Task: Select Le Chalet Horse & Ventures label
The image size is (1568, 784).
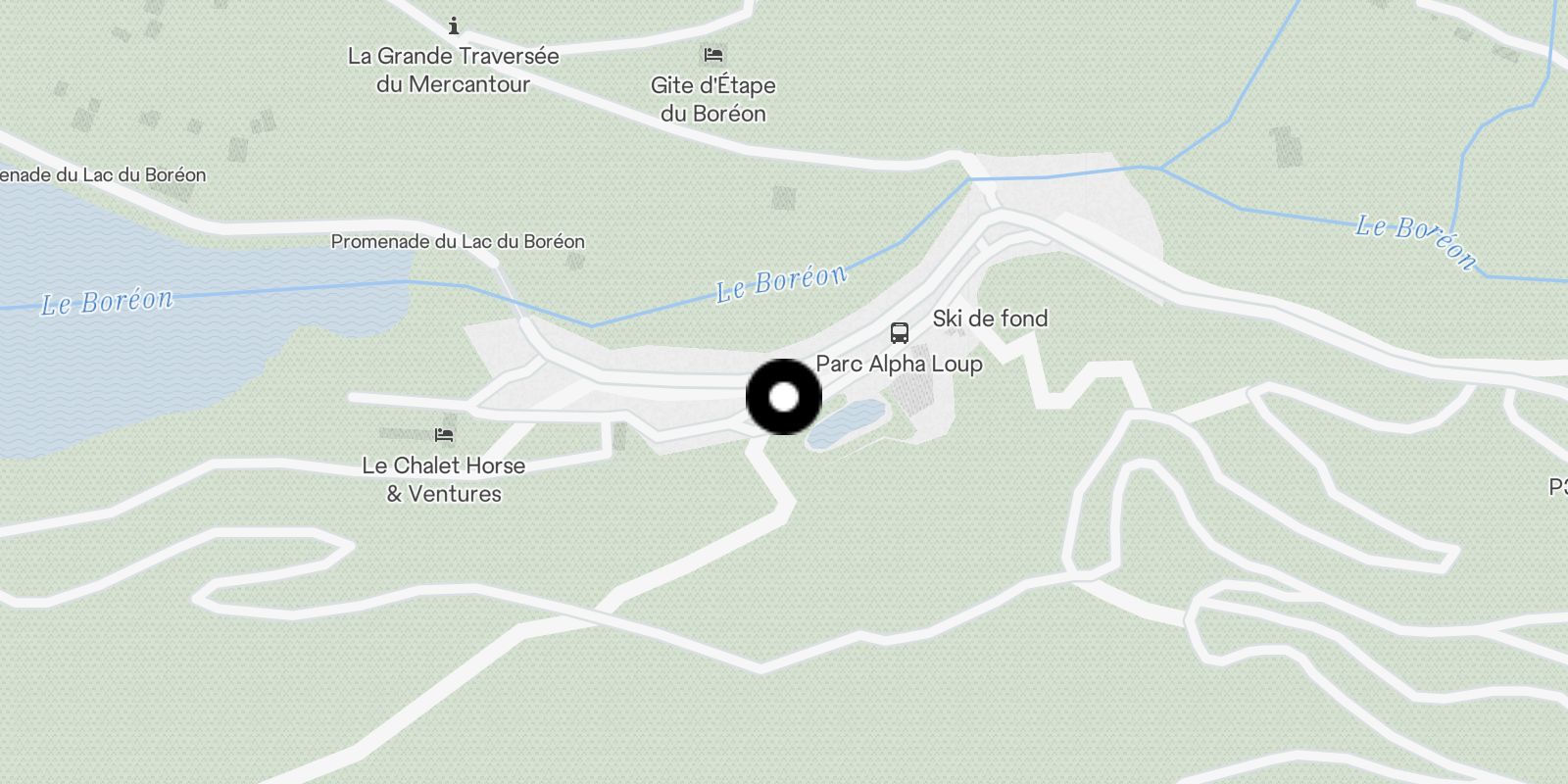Action: point(444,479)
